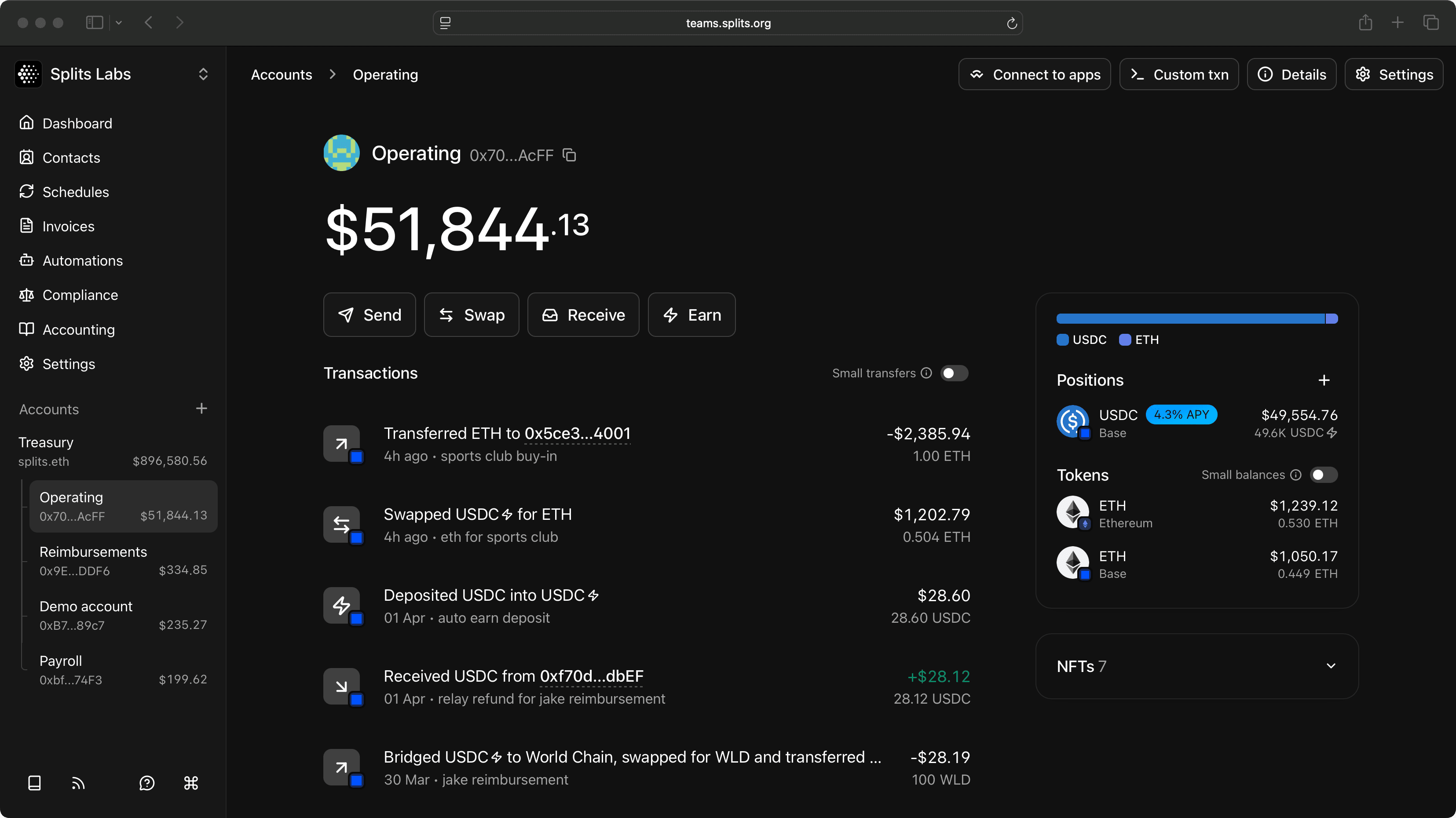1456x818 pixels.
Task: Copy the Operating account address
Action: 569,155
